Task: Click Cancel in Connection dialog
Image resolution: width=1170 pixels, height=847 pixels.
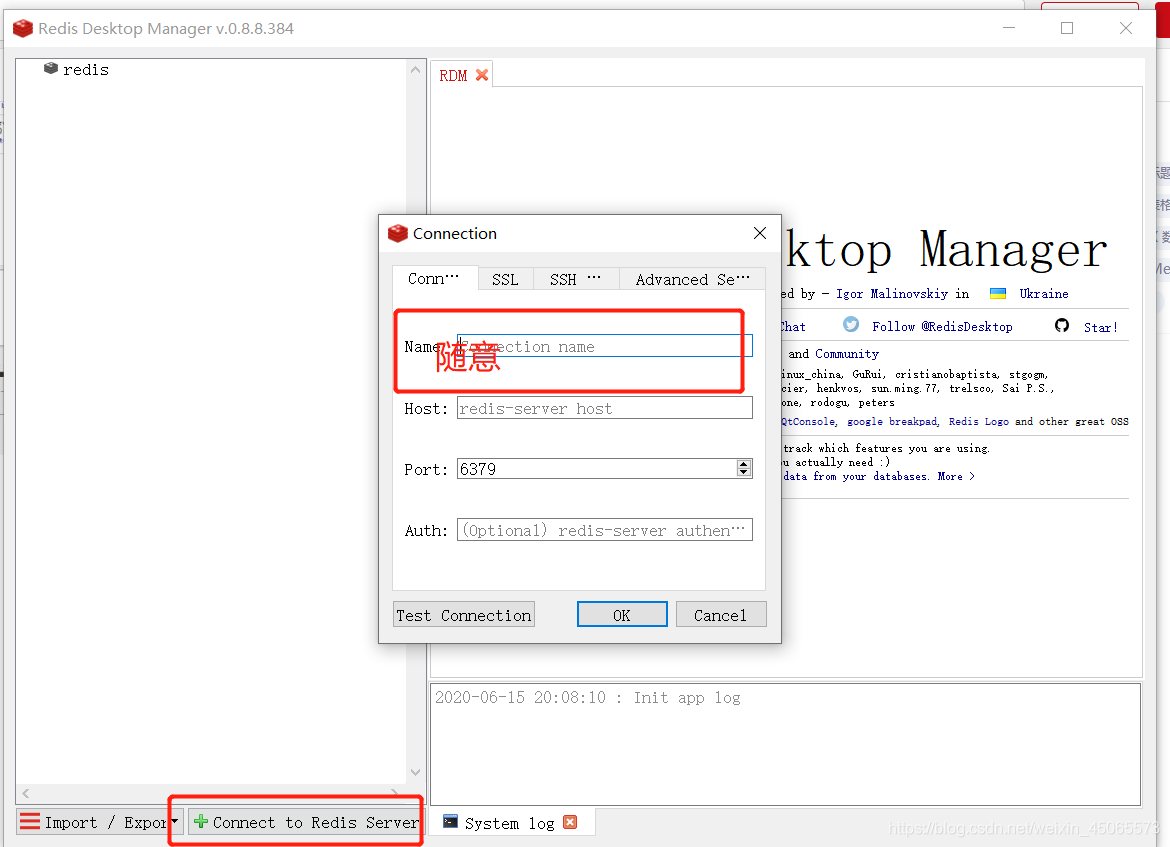Action: coord(721,615)
